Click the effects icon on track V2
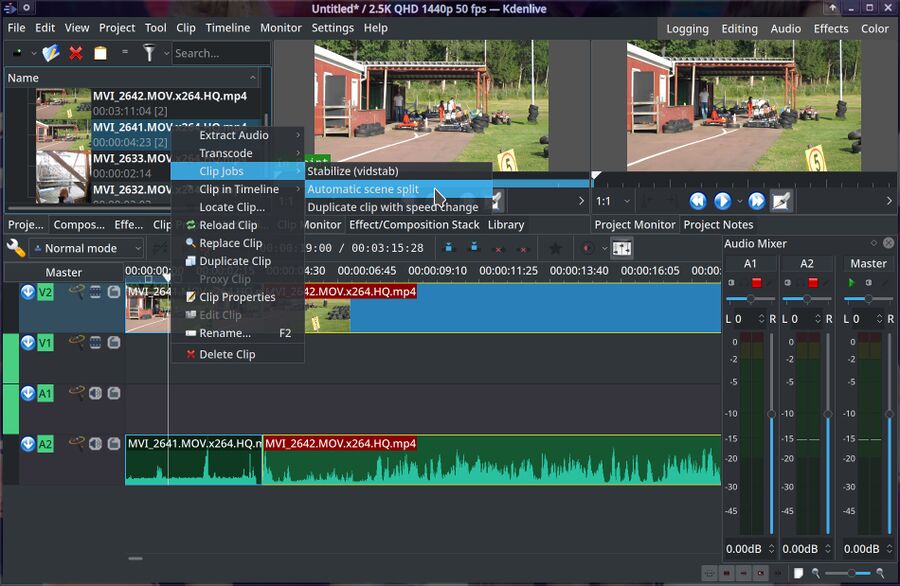 (76, 292)
